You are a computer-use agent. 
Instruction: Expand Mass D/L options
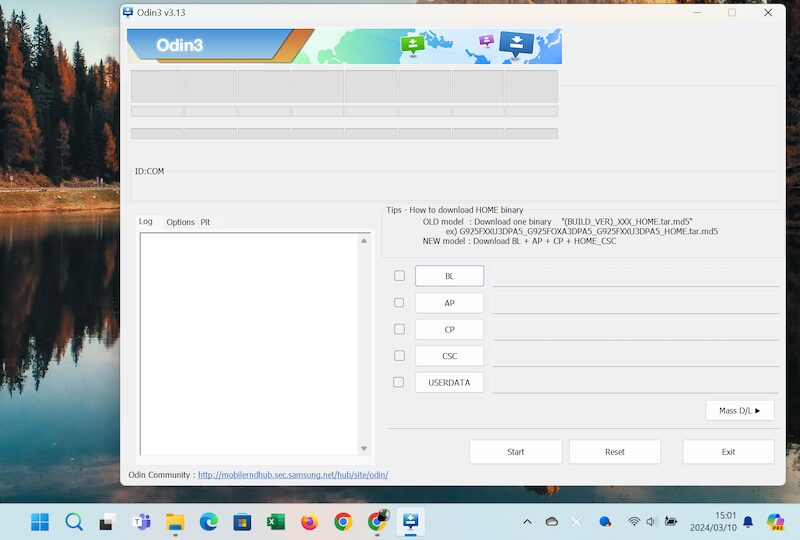(x=739, y=410)
